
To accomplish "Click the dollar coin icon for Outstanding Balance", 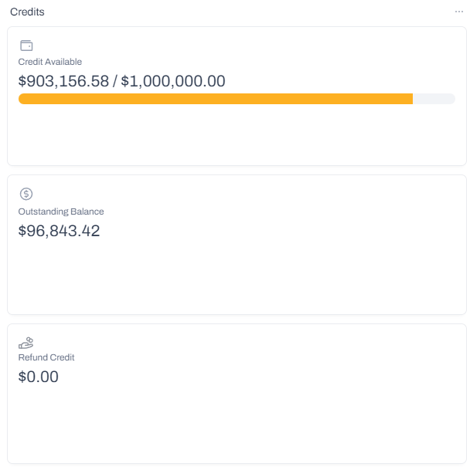I will point(26,194).
